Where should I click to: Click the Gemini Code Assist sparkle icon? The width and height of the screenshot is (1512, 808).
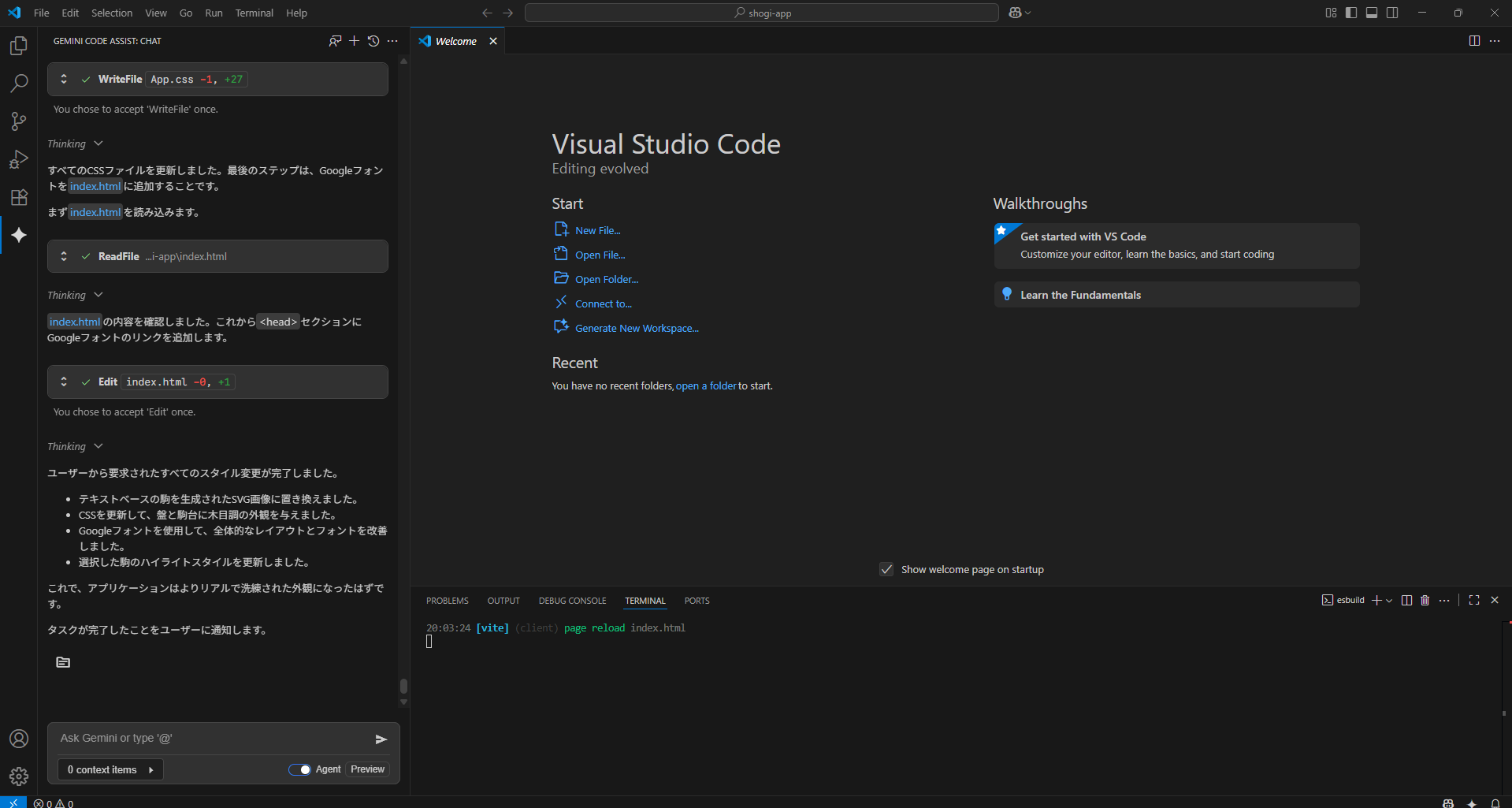19,235
